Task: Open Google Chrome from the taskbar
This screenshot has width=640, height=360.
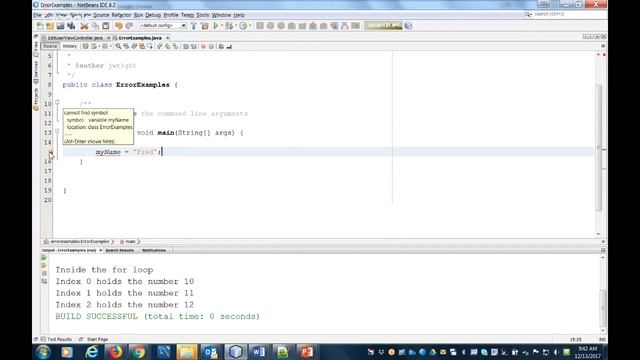Action: [138, 352]
